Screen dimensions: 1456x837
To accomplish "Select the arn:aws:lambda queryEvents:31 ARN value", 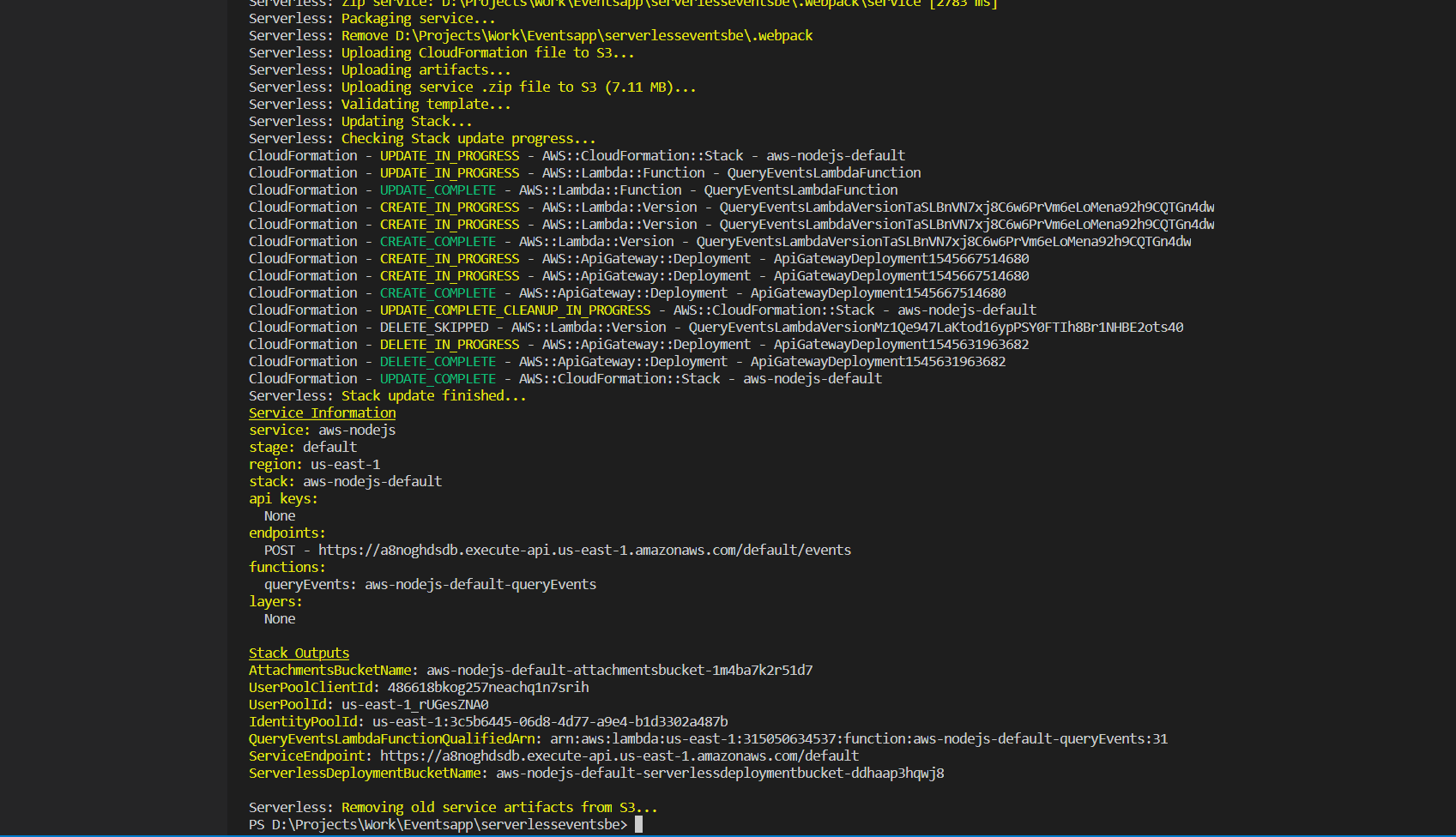I will click(859, 738).
